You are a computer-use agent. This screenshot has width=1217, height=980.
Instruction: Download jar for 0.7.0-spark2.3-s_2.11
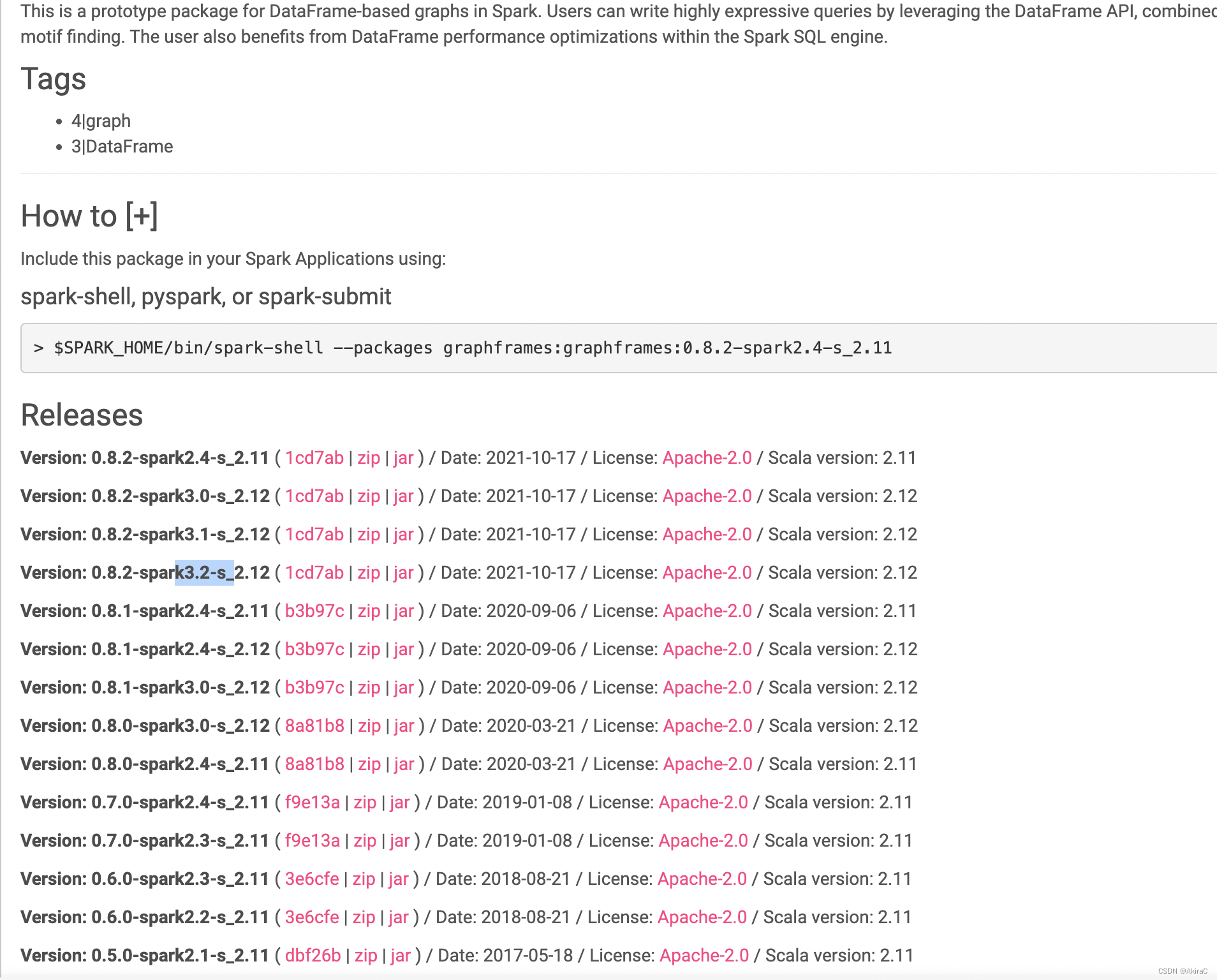pyautogui.click(x=401, y=841)
